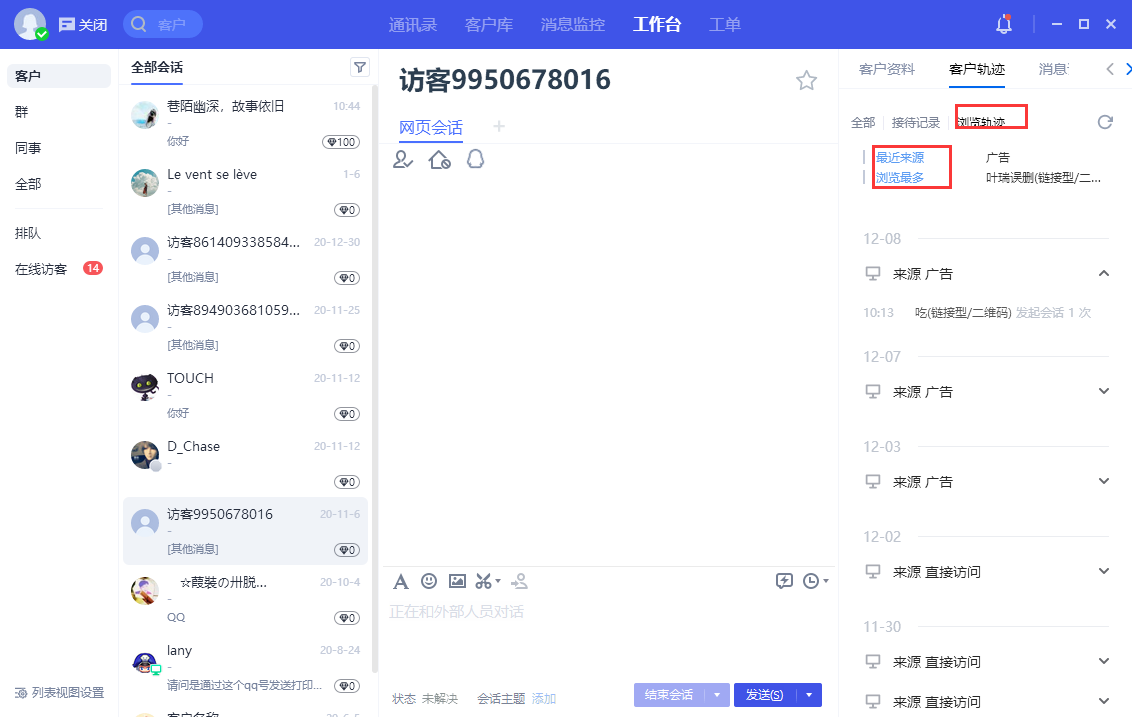Click the edit visitor profile icon
The width and height of the screenshot is (1132, 717).
[403, 159]
